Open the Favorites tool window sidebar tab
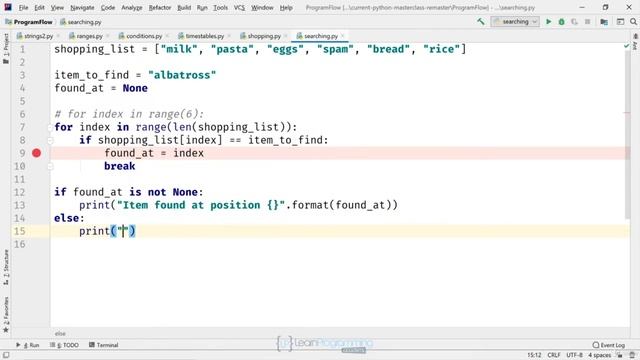640x360 pixels. pyautogui.click(x=6, y=314)
